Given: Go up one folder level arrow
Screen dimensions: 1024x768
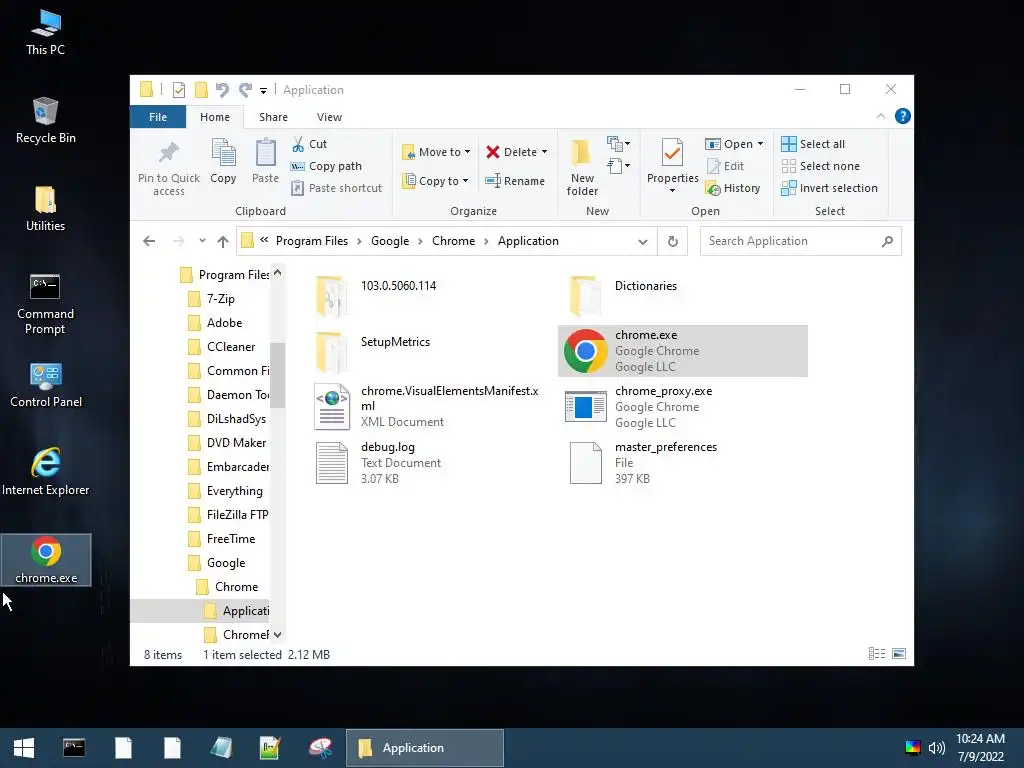Looking at the screenshot, I should pyautogui.click(x=223, y=241).
